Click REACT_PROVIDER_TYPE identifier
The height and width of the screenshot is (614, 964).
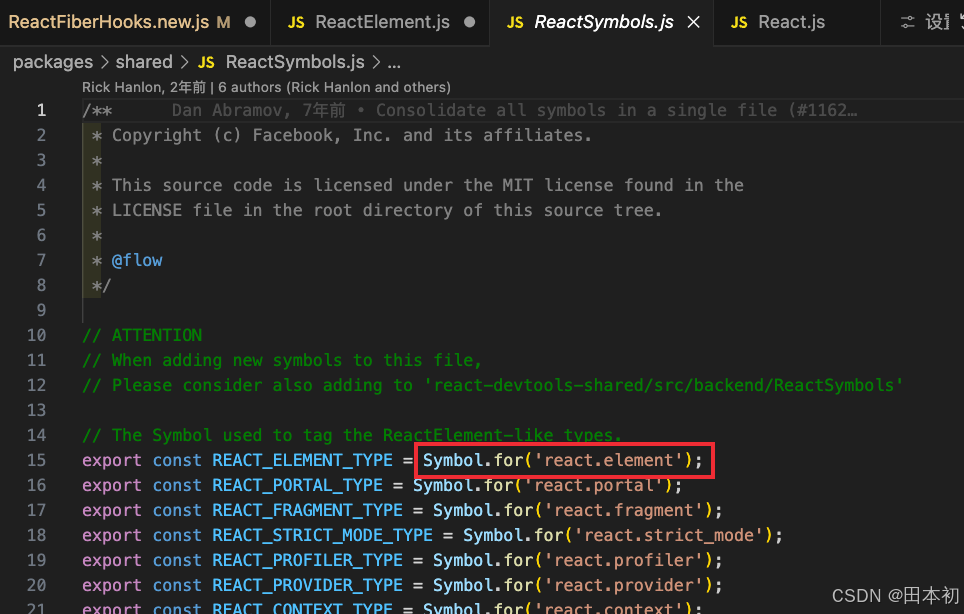307,586
